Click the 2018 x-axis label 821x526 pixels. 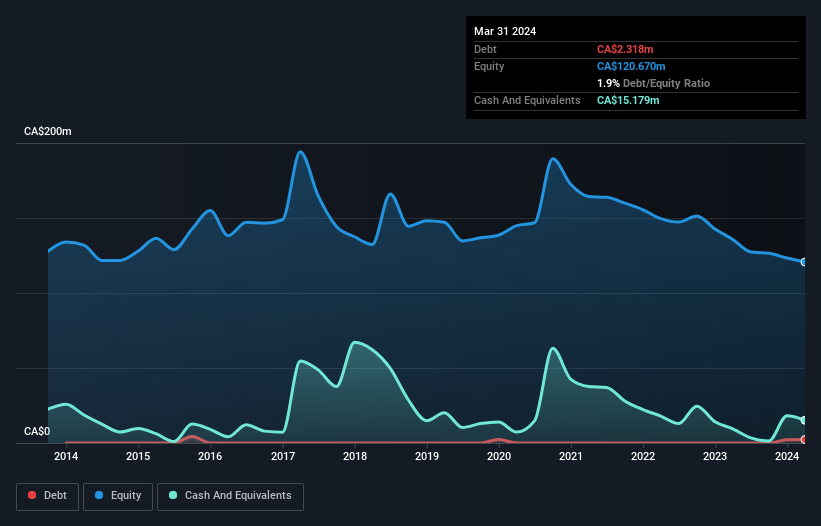pyautogui.click(x=355, y=456)
